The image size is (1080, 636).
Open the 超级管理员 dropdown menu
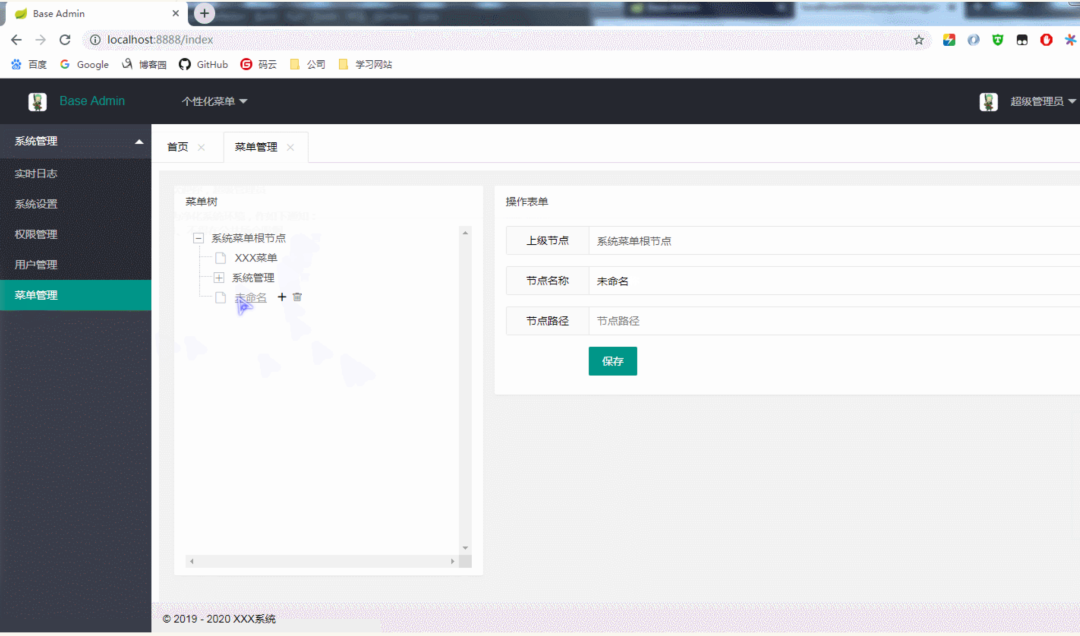[1035, 101]
